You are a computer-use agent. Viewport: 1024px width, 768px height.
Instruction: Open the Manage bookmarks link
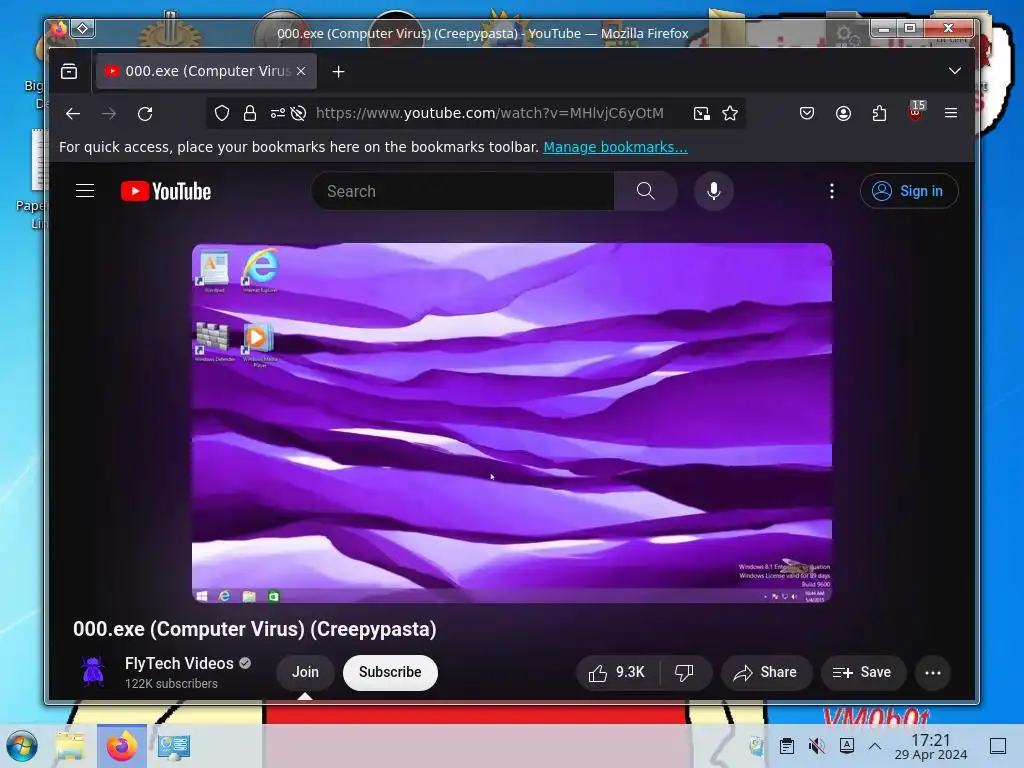point(615,147)
